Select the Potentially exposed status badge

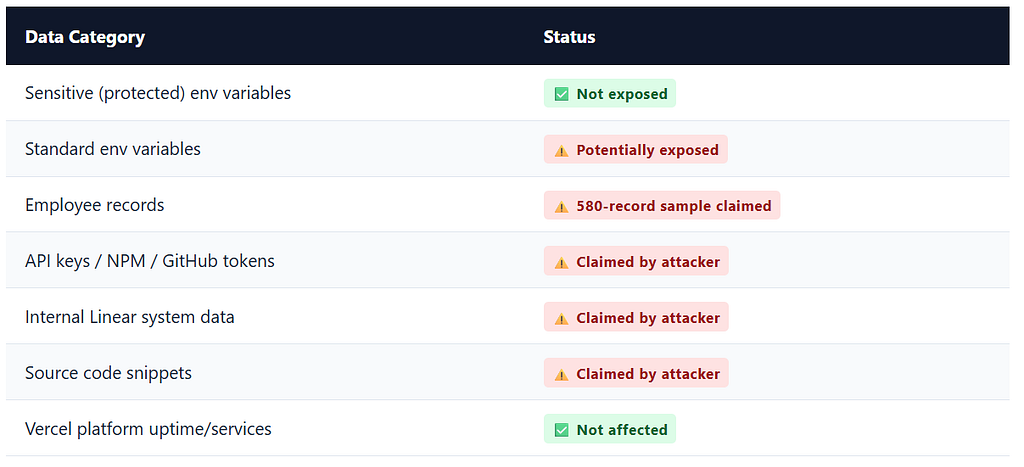[635, 150]
